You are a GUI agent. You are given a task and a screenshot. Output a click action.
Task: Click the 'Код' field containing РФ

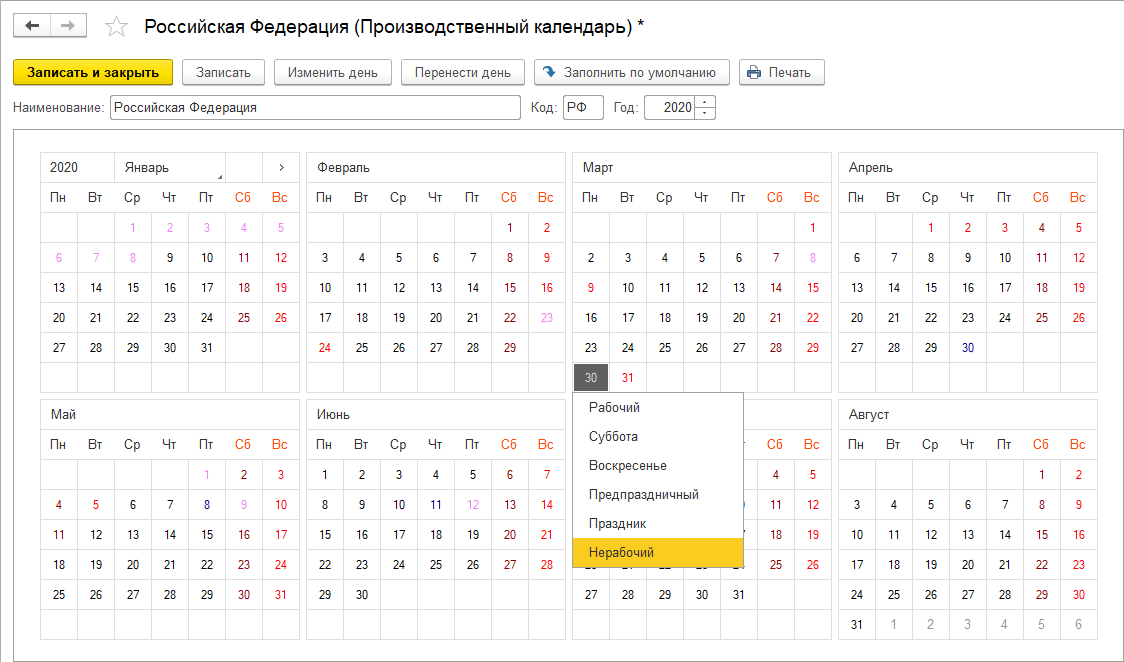tap(582, 108)
